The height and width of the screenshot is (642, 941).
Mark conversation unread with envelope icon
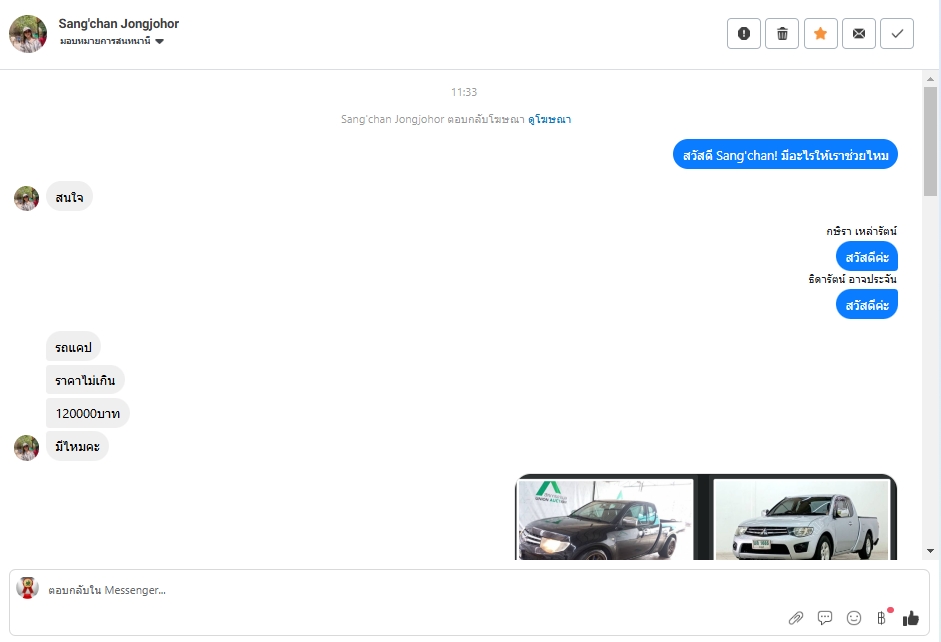[859, 34]
